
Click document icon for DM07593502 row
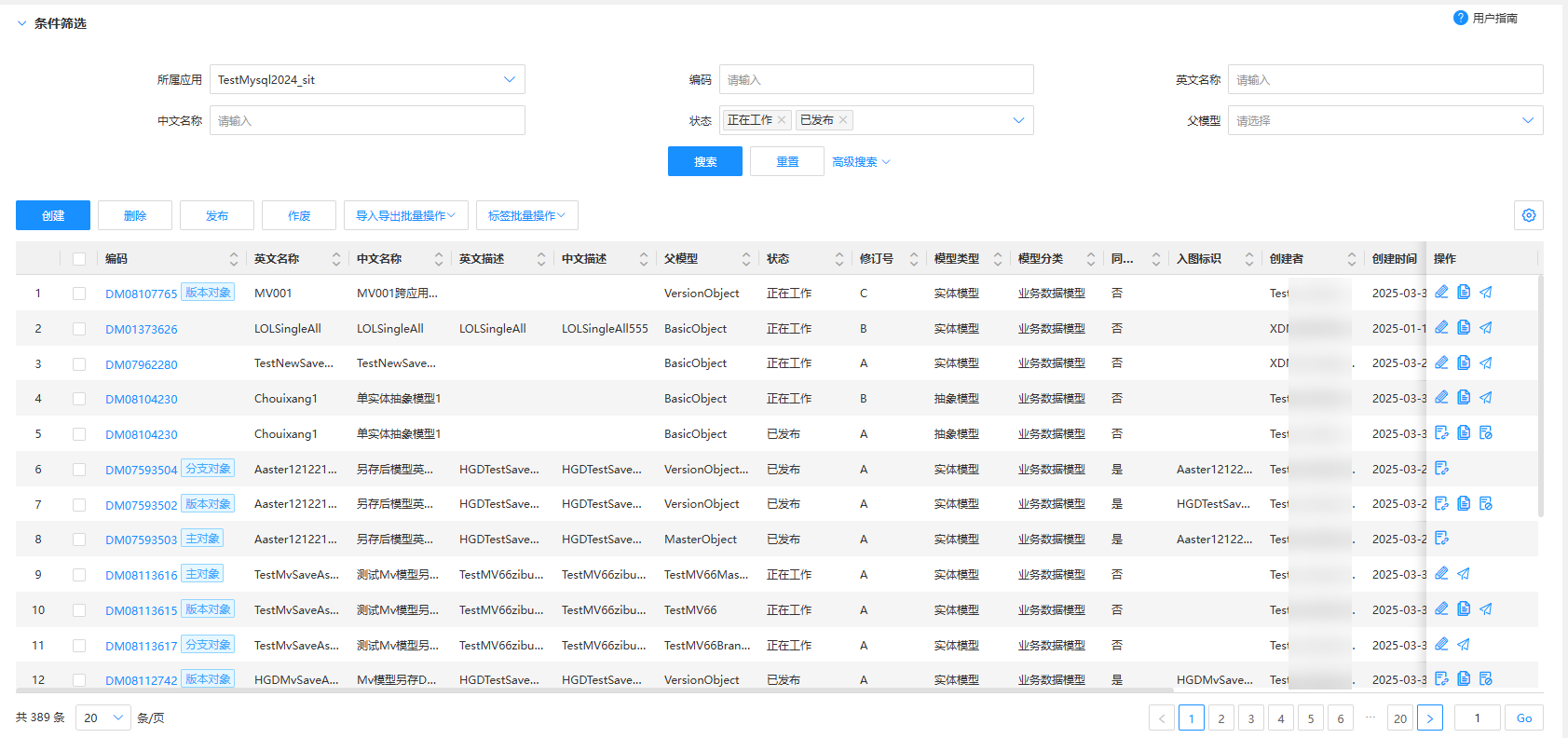1464,503
